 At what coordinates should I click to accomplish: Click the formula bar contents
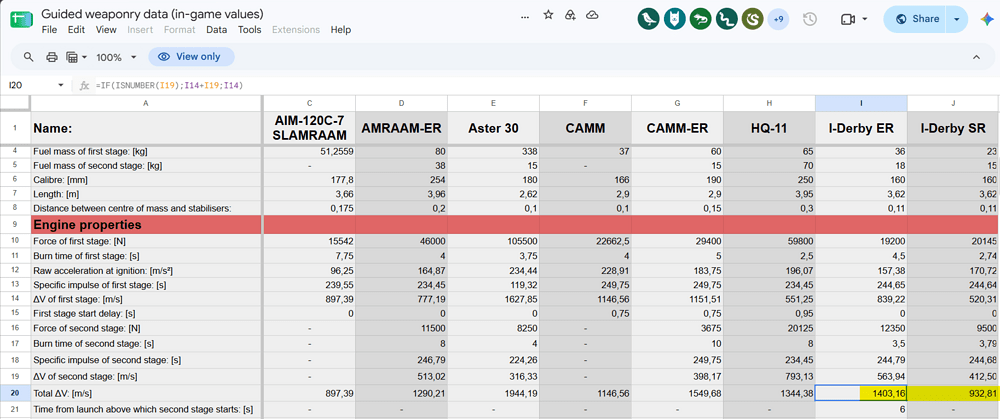170,85
